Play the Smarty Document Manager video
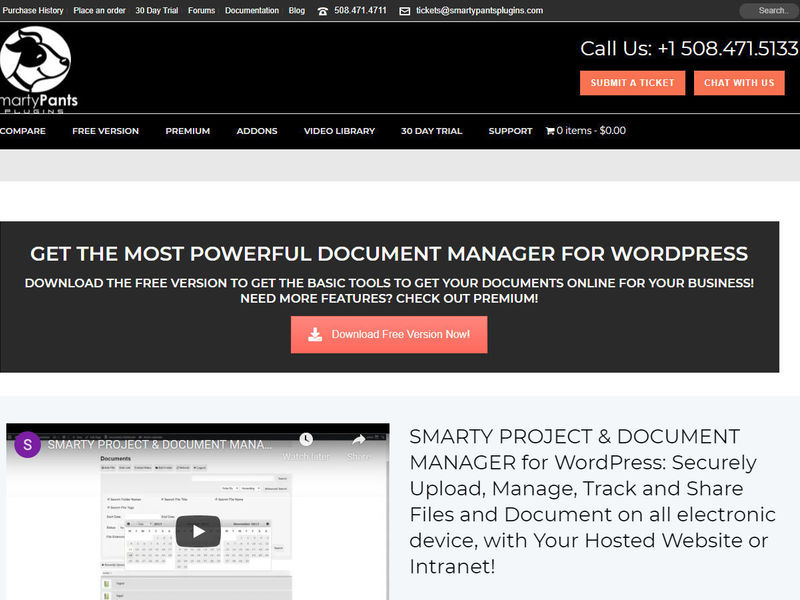 pyautogui.click(x=198, y=531)
